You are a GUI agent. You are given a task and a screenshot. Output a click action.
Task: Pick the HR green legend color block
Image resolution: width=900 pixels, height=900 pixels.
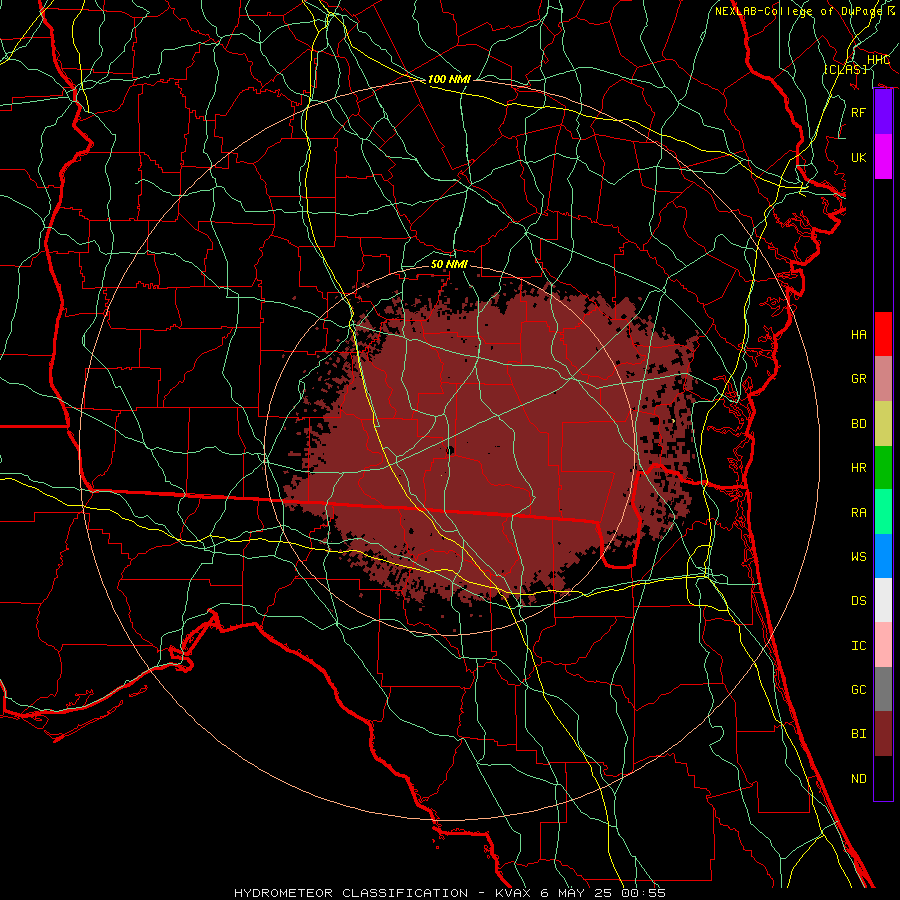(883, 467)
